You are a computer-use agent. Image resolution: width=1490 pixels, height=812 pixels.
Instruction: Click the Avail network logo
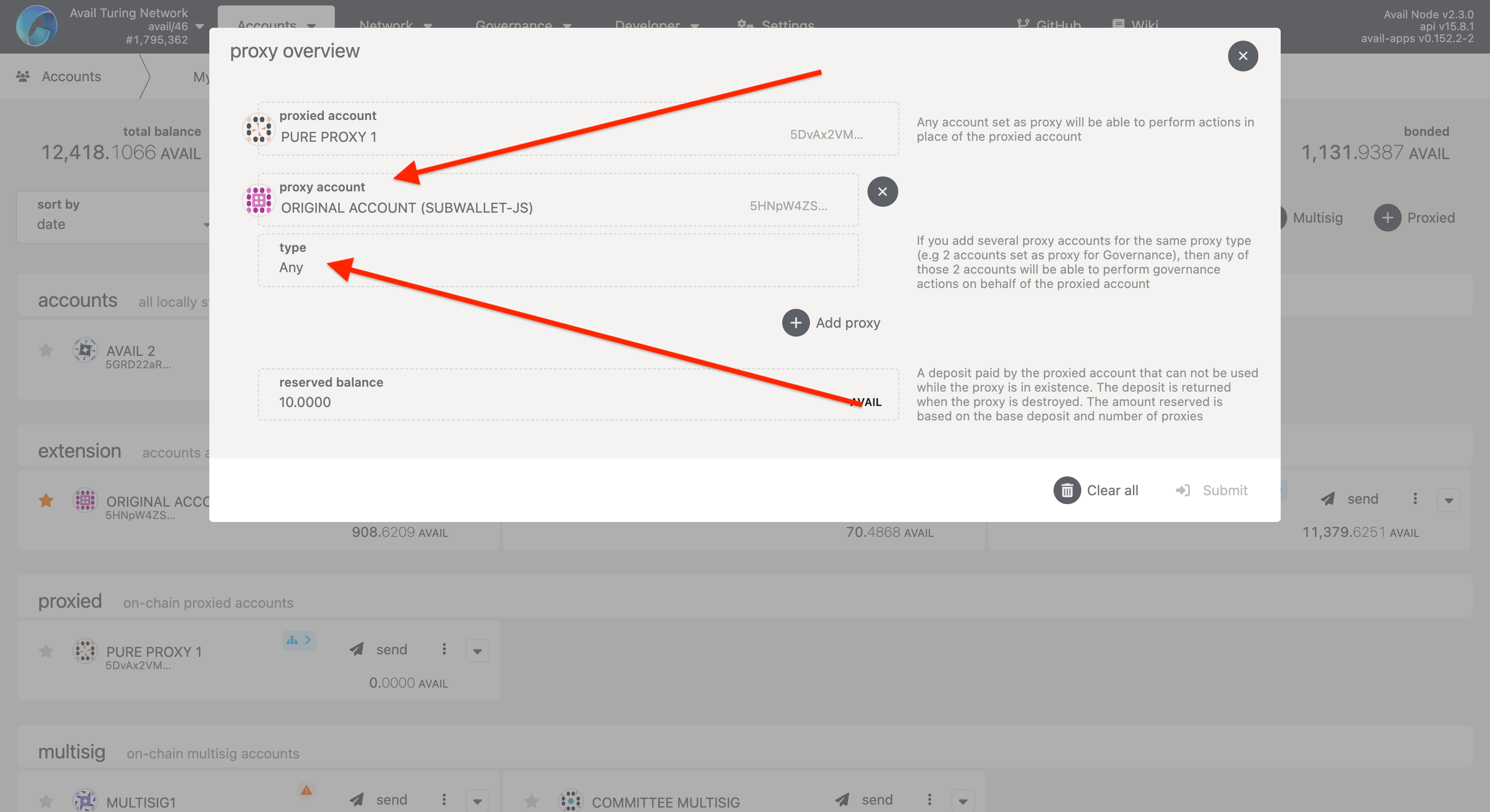click(x=36, y=26)
